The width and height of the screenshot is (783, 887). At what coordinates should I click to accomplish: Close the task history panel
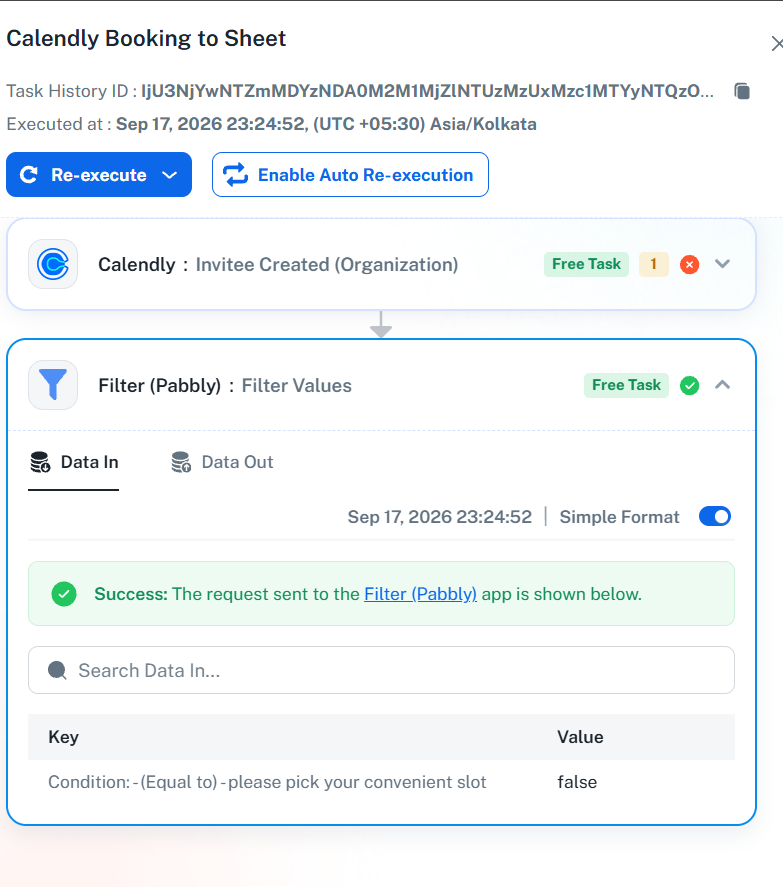pyautogui.click(x=776, y=44)
